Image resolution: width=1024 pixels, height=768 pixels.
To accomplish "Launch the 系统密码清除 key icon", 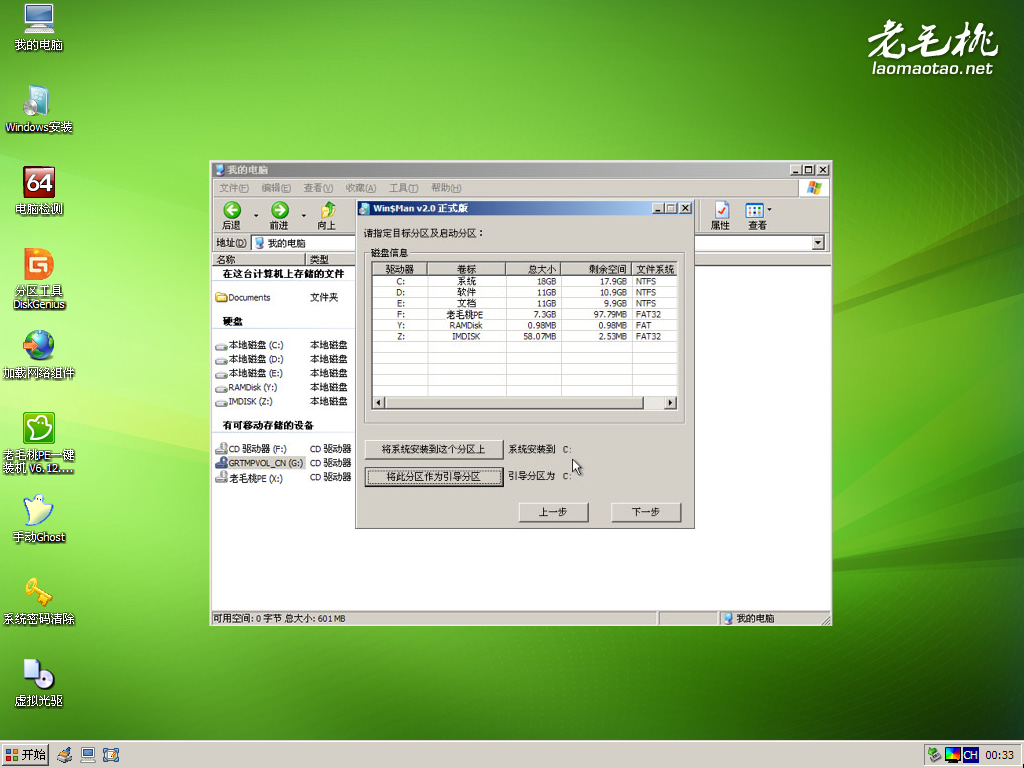I will pos(39,601).
